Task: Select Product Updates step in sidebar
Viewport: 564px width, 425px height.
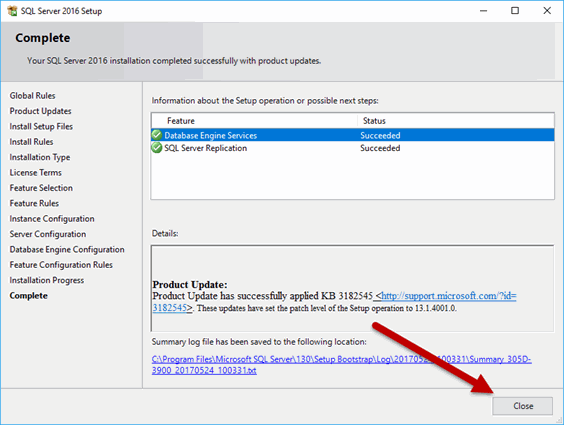Action: (x=40, y=111)
